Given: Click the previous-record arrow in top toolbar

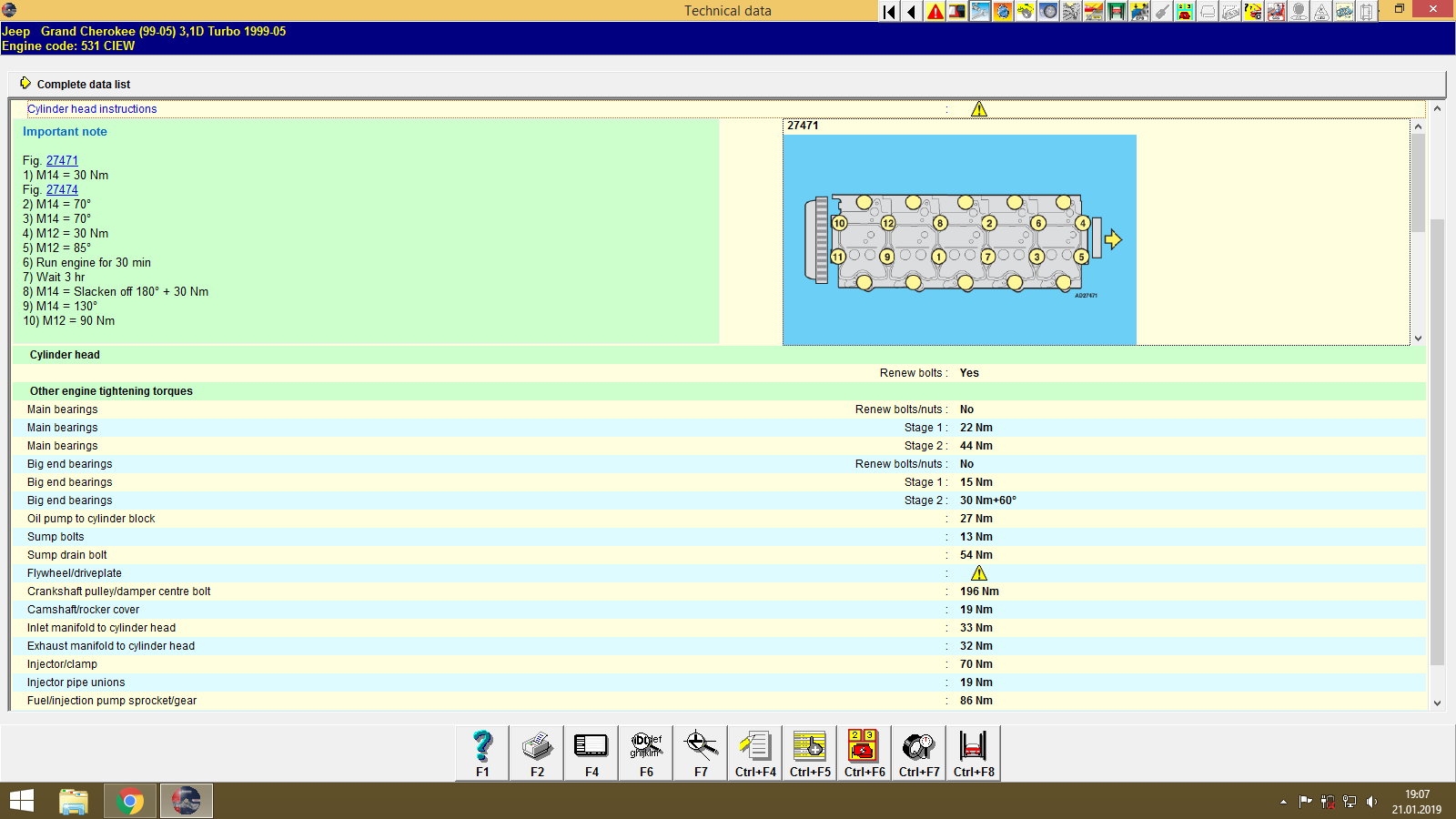Looking at the screenshot, I should [x=910, y=12].
